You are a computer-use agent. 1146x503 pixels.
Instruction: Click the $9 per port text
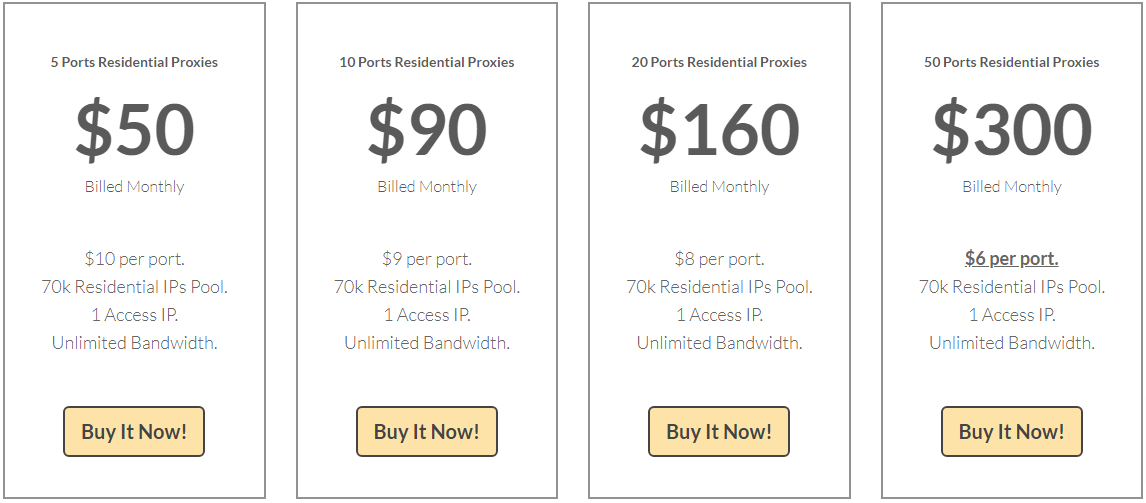click(426, 259)
